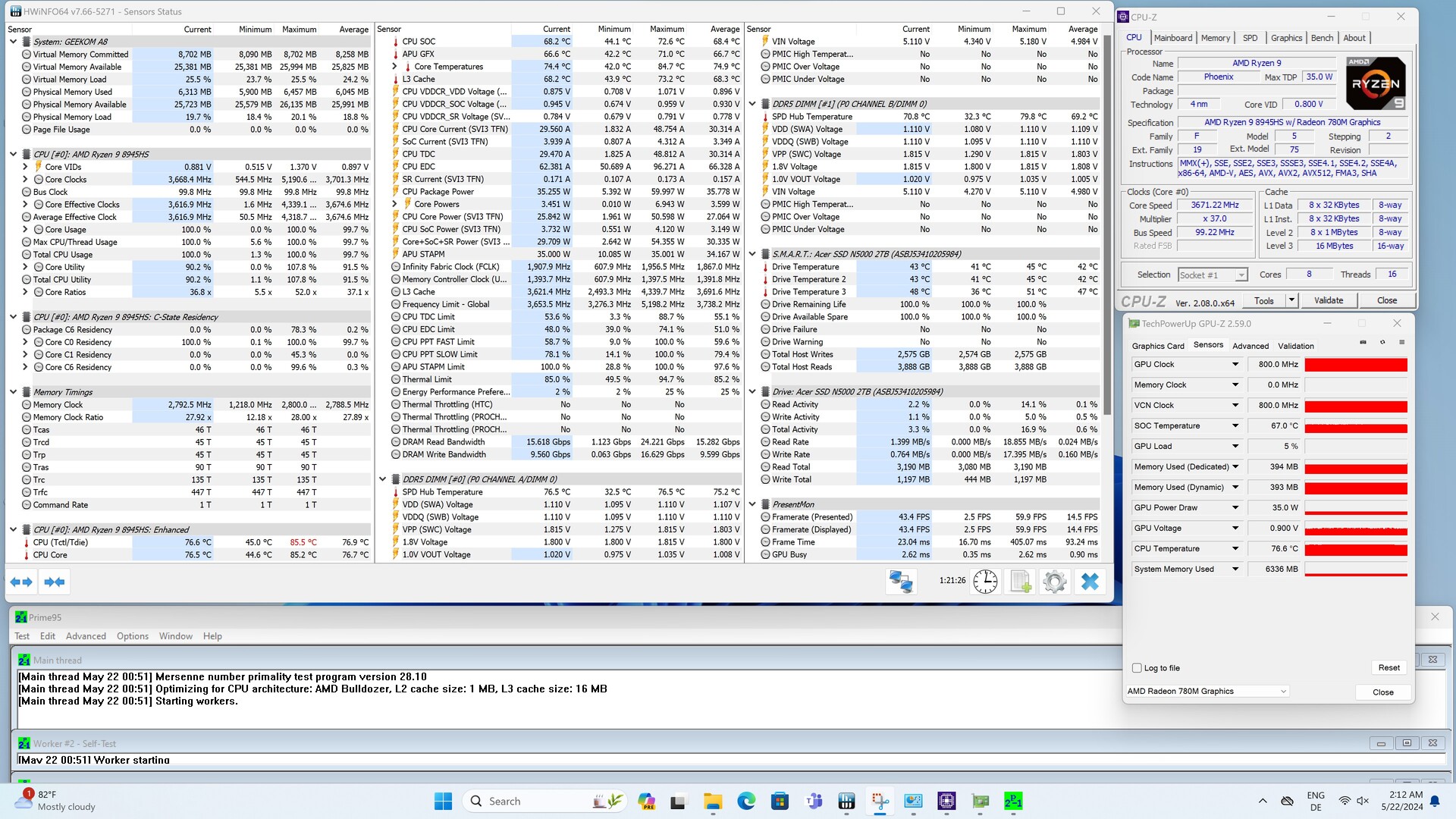
Task: Click the GPU-Z screenshot camera icon
Action: [x=1363, y=343]
